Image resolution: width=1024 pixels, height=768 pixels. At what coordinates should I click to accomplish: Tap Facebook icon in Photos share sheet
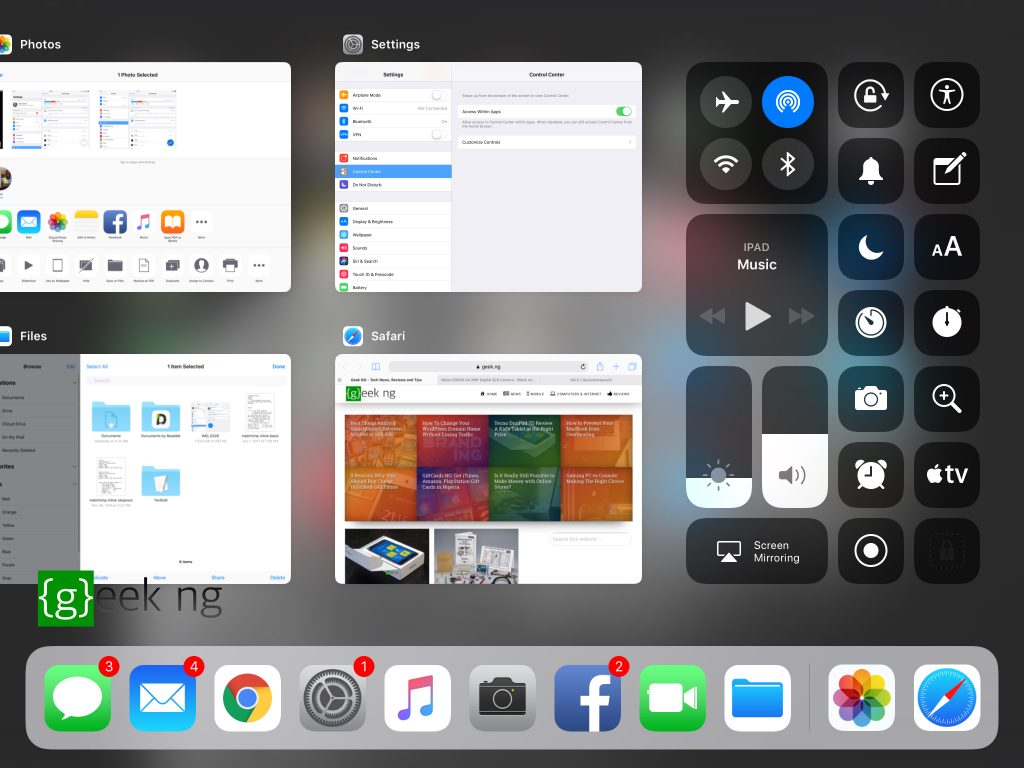point(115,223)
